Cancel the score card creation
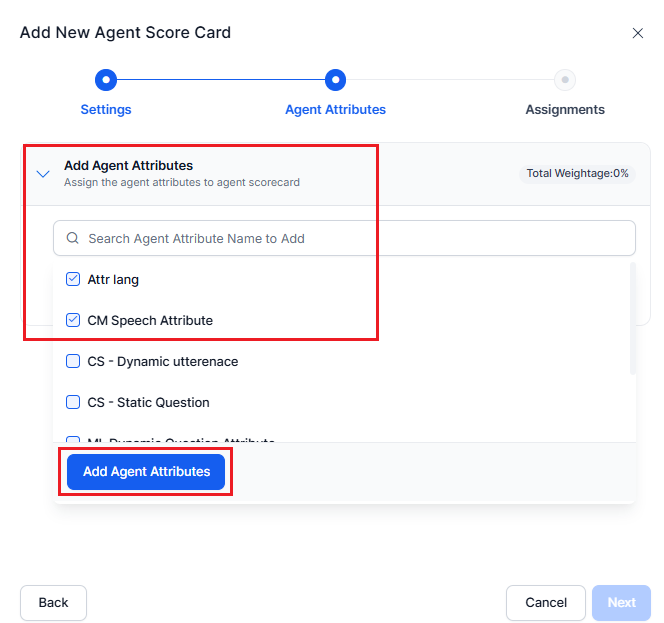 (546, 603)
